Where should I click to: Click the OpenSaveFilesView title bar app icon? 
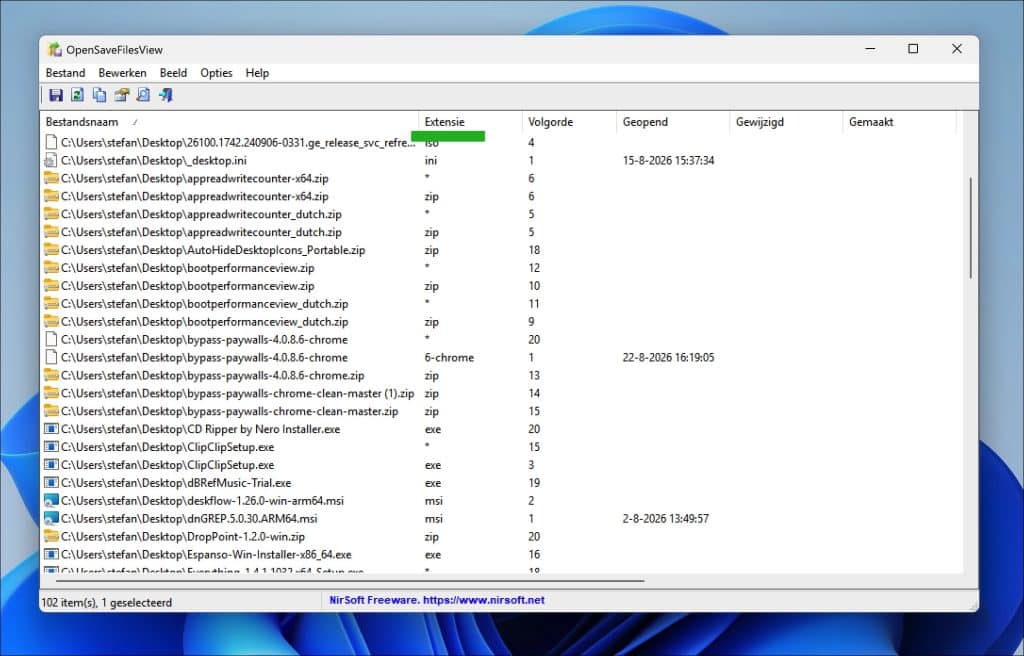(x=55, y=50)
